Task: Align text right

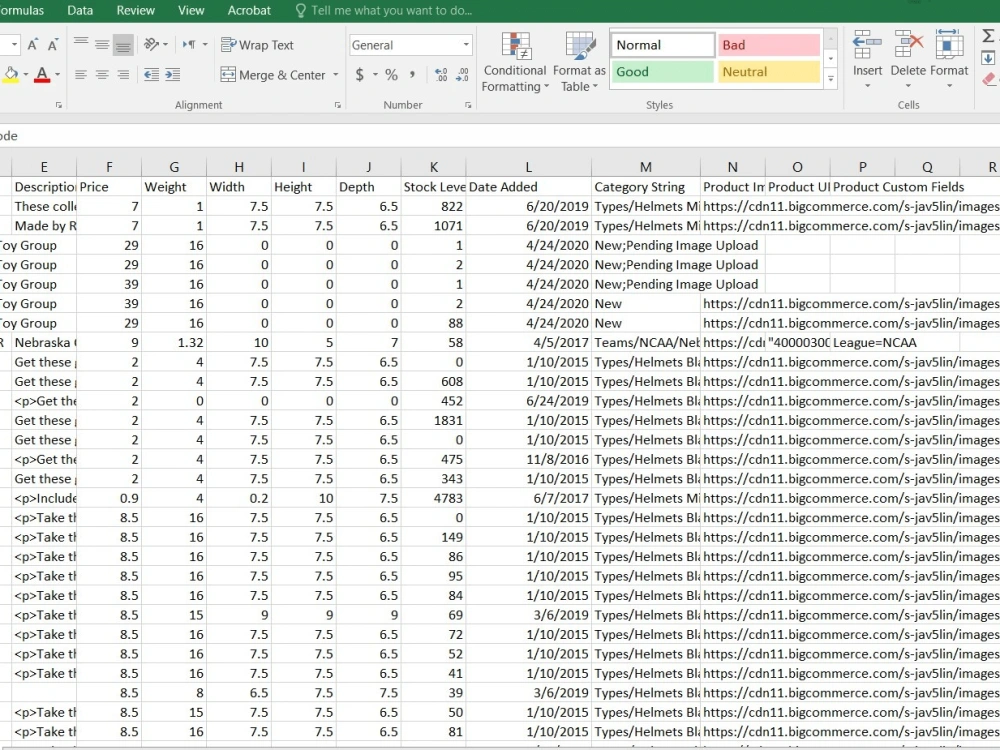Action: click(x=123, y=75)
